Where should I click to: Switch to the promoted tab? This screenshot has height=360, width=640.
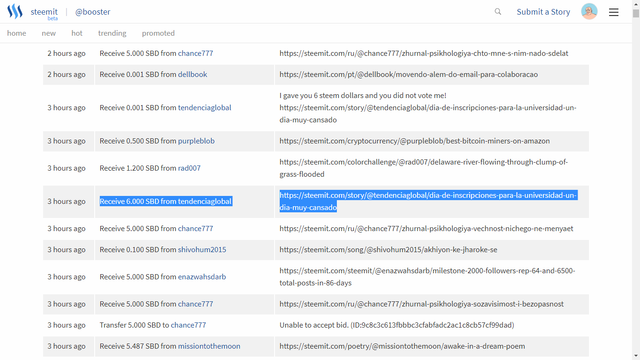pos(158,33)
